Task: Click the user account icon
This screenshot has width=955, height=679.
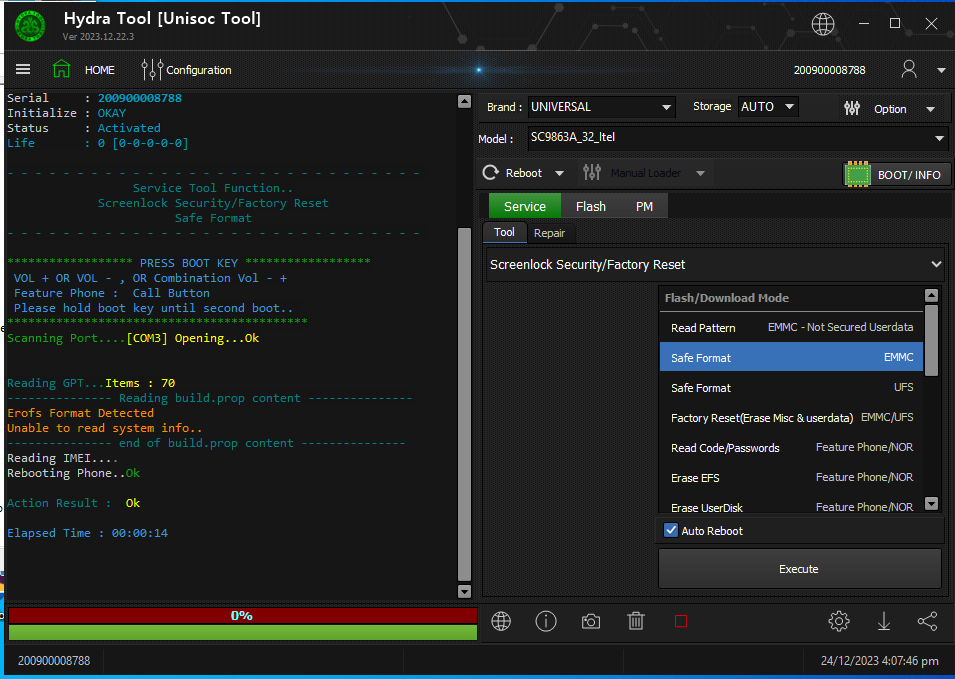Action: tap(909, 69)
